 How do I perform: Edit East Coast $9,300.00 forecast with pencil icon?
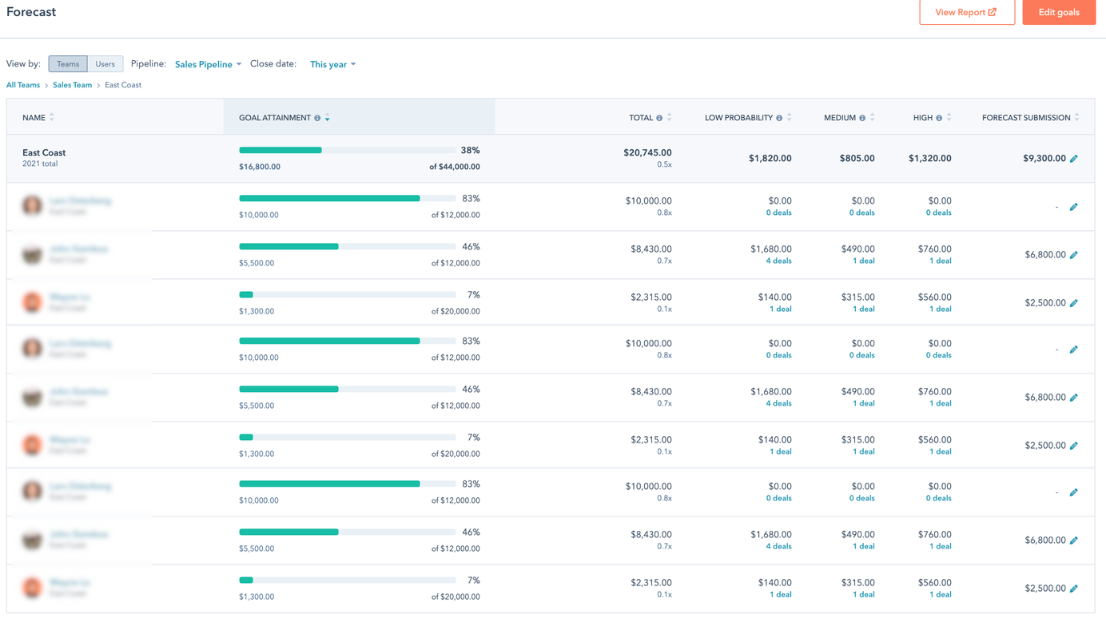tap(1074, 159)
